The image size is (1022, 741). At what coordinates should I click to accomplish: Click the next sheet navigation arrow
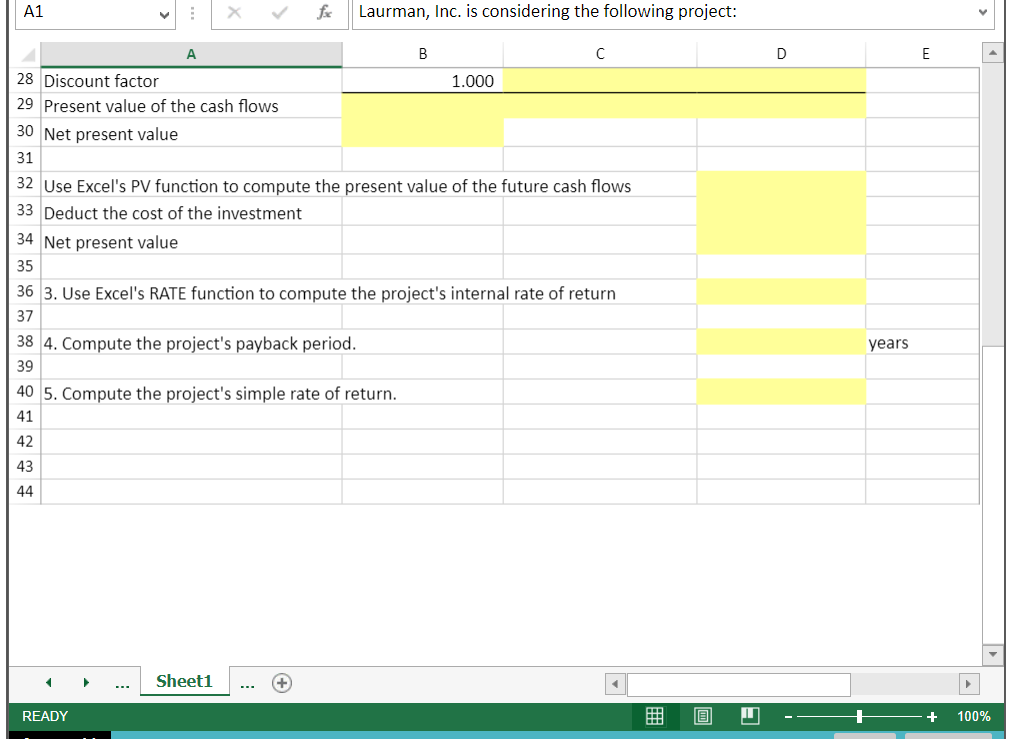click(x=86, y=682)
